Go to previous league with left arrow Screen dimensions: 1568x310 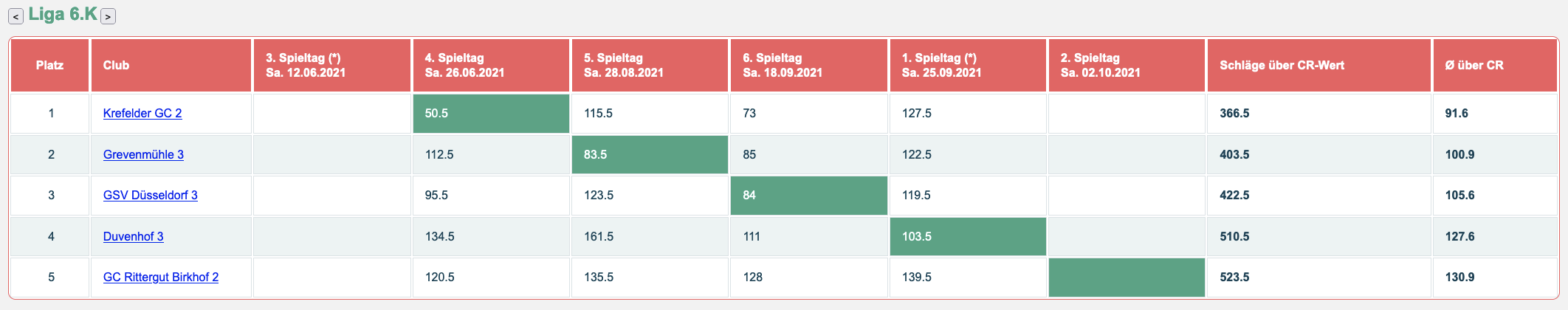tap(16, 16)
